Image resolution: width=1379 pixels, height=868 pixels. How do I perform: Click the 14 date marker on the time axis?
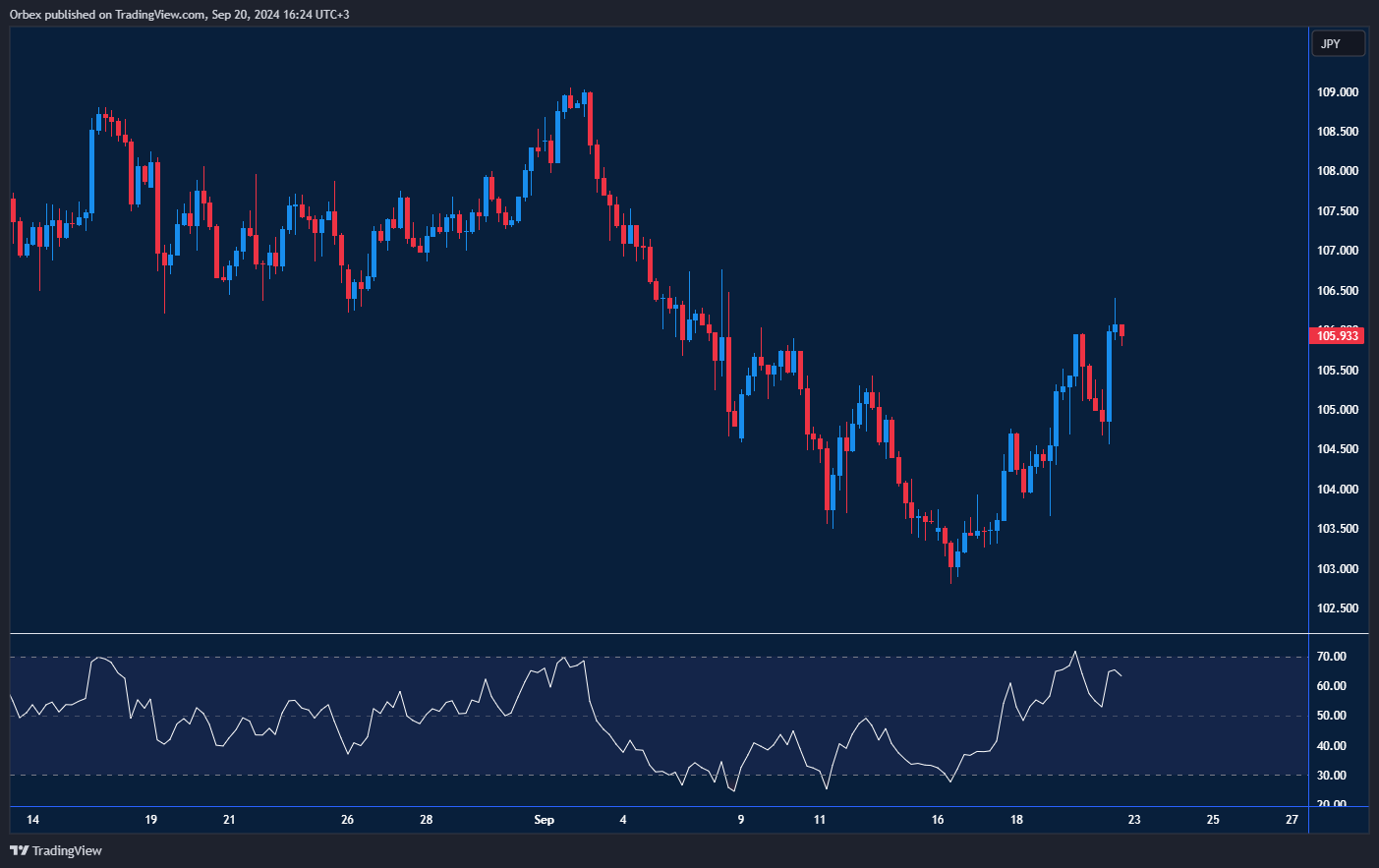[x=32, y=820]
